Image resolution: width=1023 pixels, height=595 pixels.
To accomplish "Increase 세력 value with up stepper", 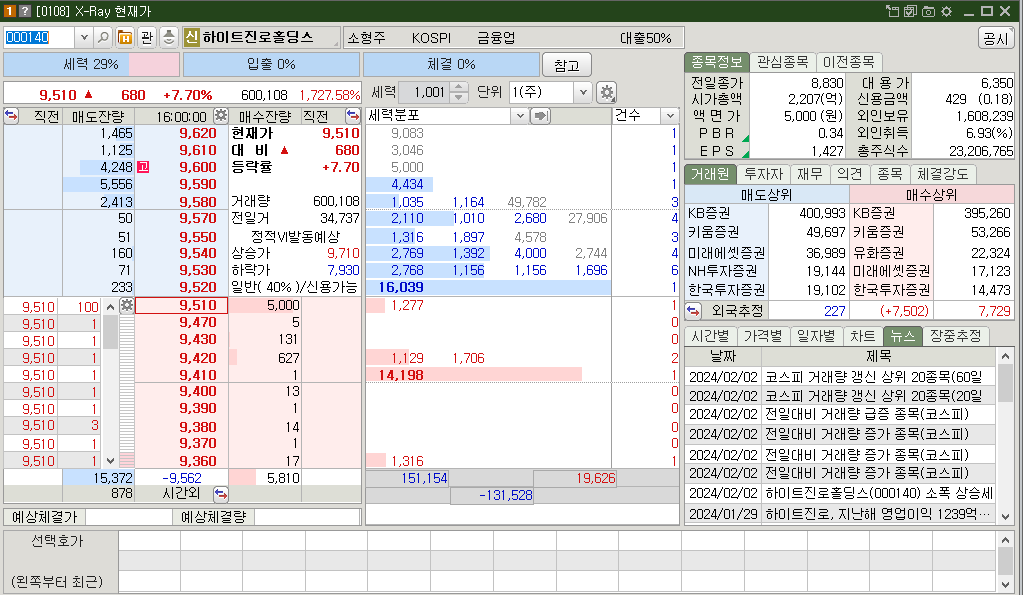I will click(459, 87).
